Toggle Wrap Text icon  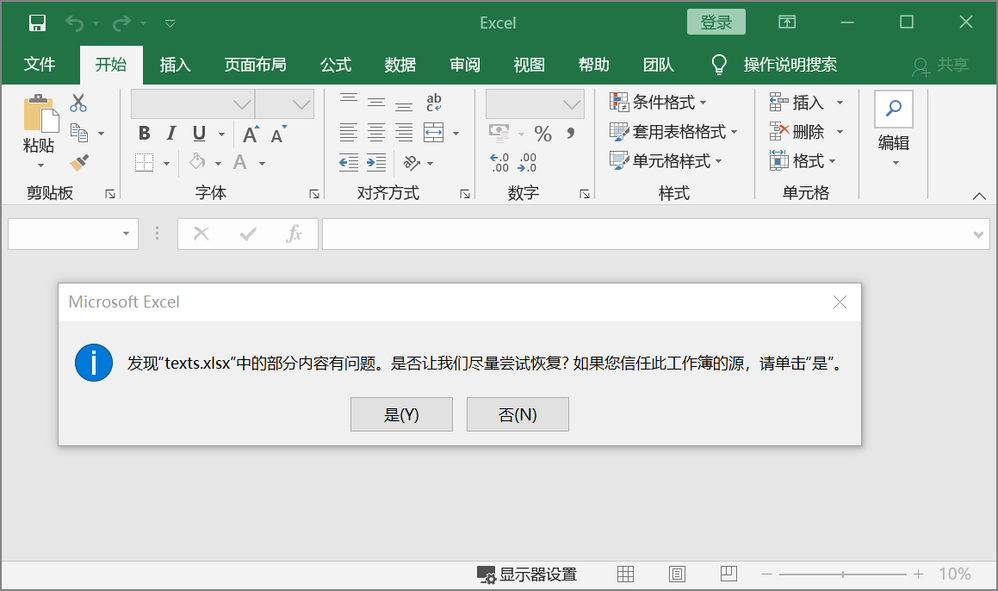tap(434, 102)
